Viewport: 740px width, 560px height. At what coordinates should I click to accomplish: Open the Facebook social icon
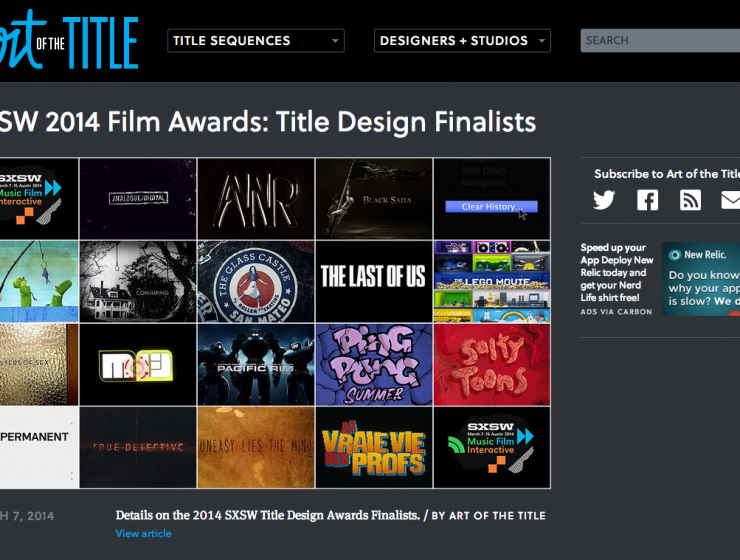pyautogui.click(x=648, y=200)
